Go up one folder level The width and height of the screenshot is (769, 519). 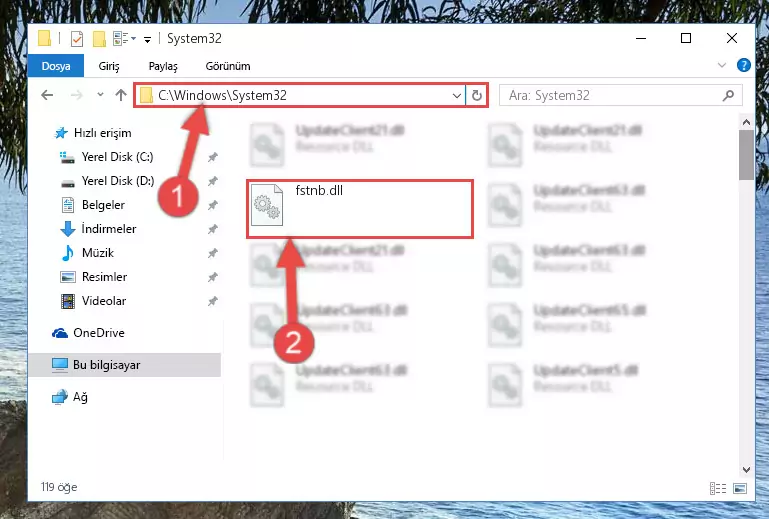coord(121,95)
